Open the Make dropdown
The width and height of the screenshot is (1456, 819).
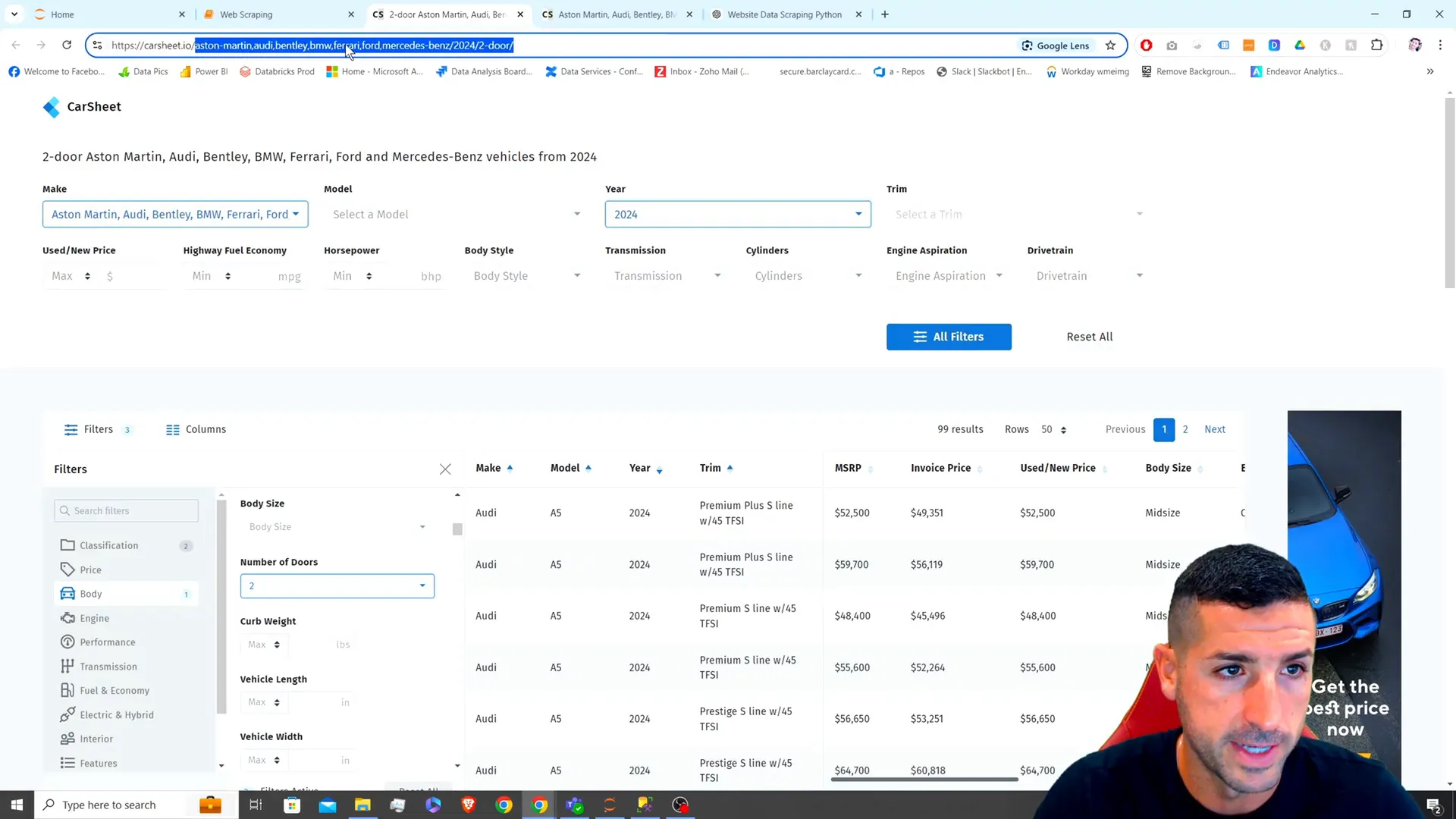pos(175,215)
